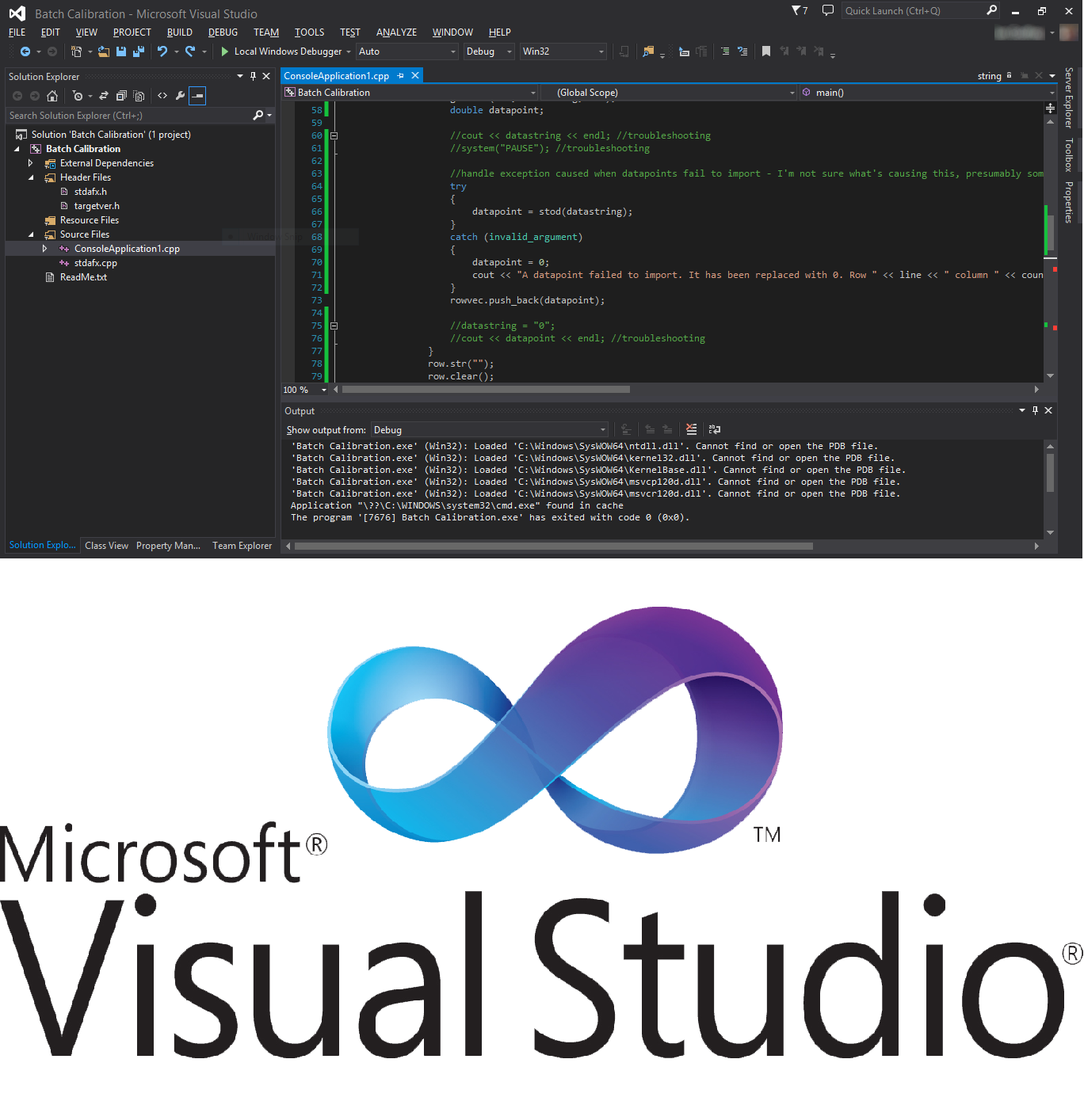Viewport: 1084px width, 1120px height.
Task: Click the View Code angle-brackets icon
Action: (162, 96)
